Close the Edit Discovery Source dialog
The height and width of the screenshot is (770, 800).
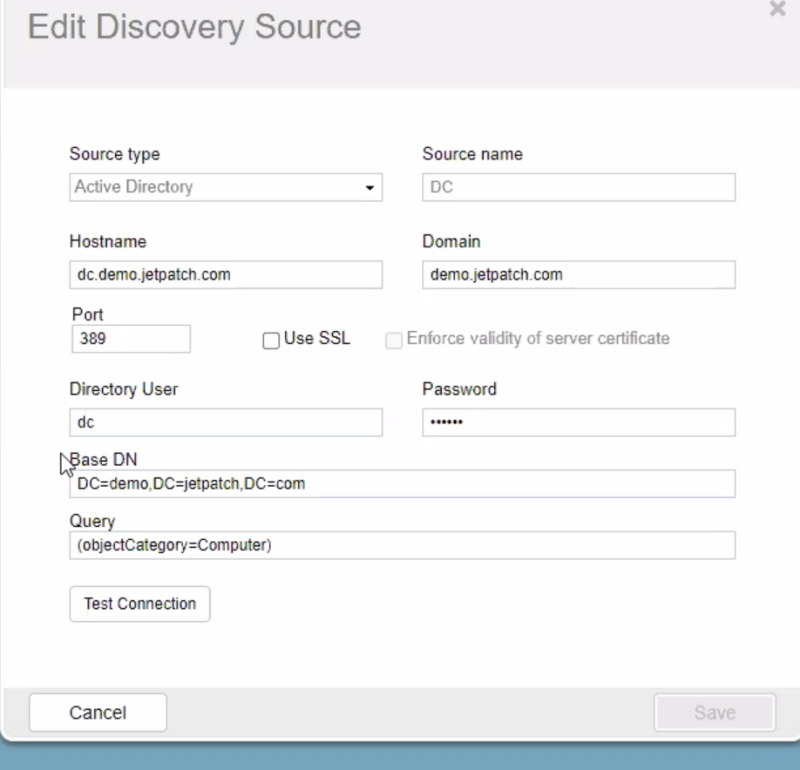coord(777,10)
